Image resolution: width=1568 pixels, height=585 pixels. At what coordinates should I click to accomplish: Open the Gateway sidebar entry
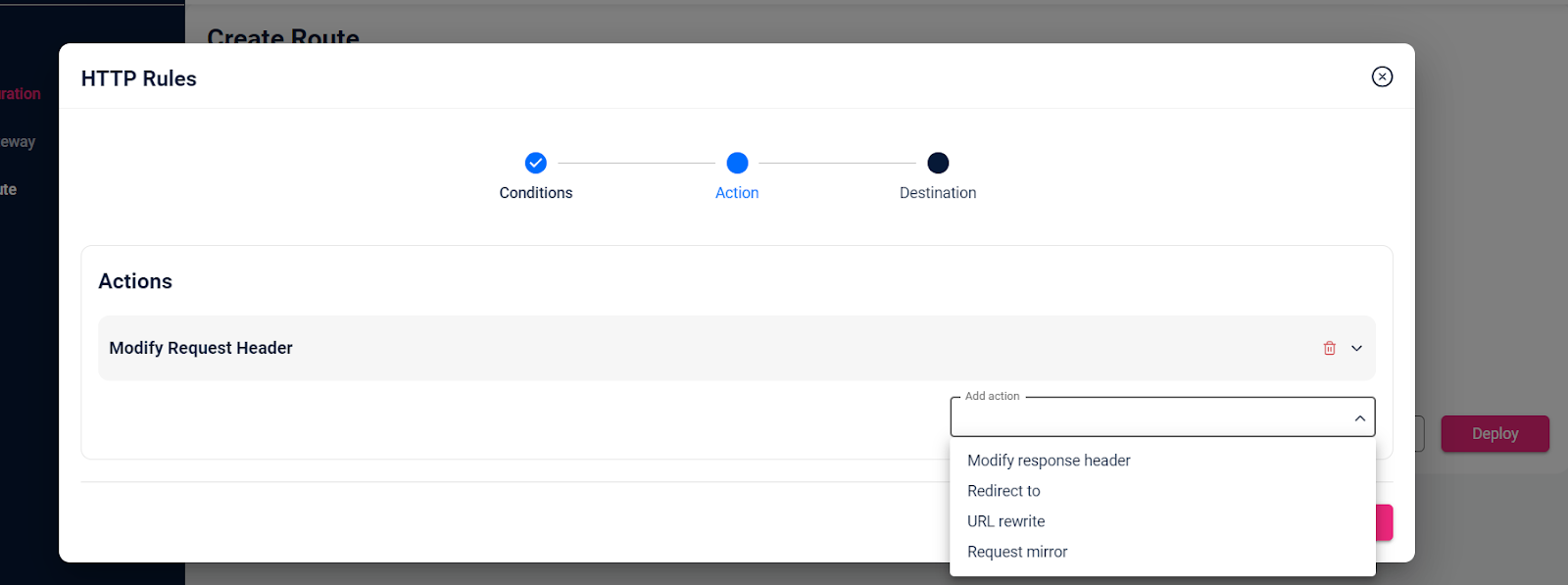[20, 141]
